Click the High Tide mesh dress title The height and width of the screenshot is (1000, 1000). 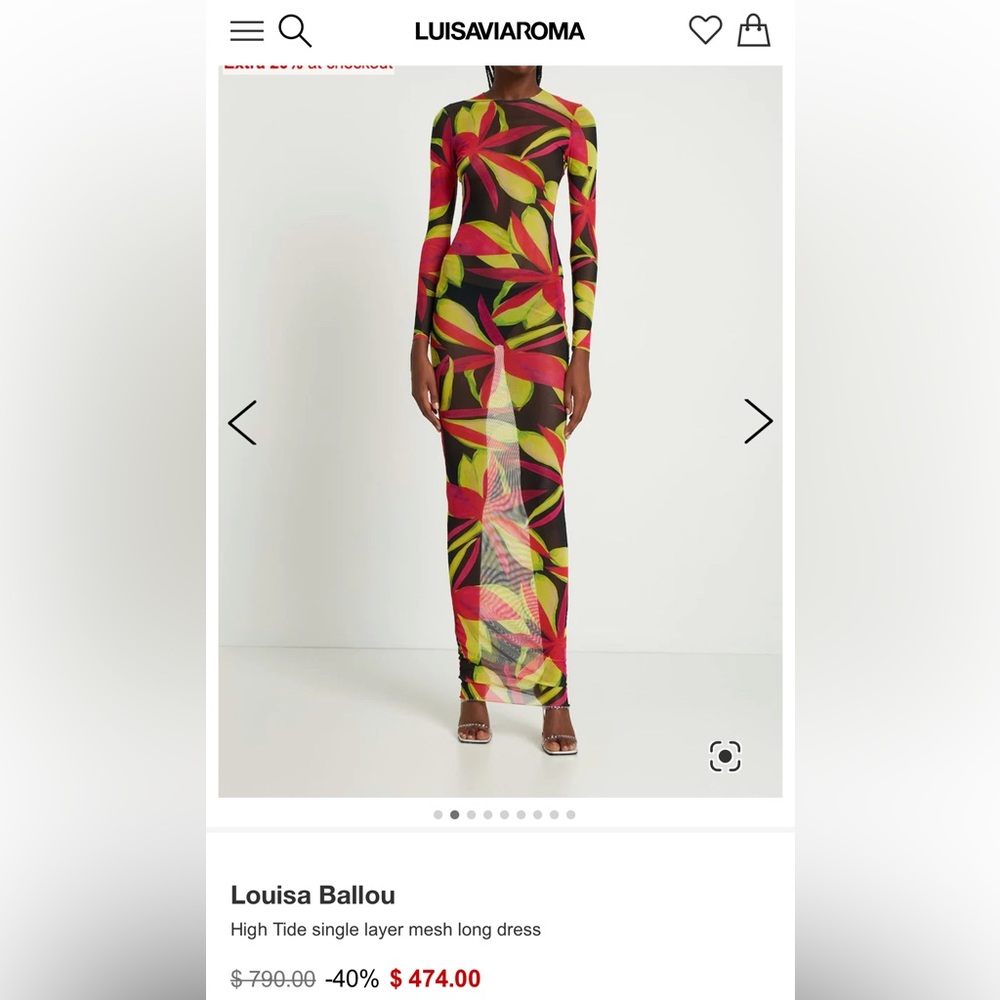[385, 929]
